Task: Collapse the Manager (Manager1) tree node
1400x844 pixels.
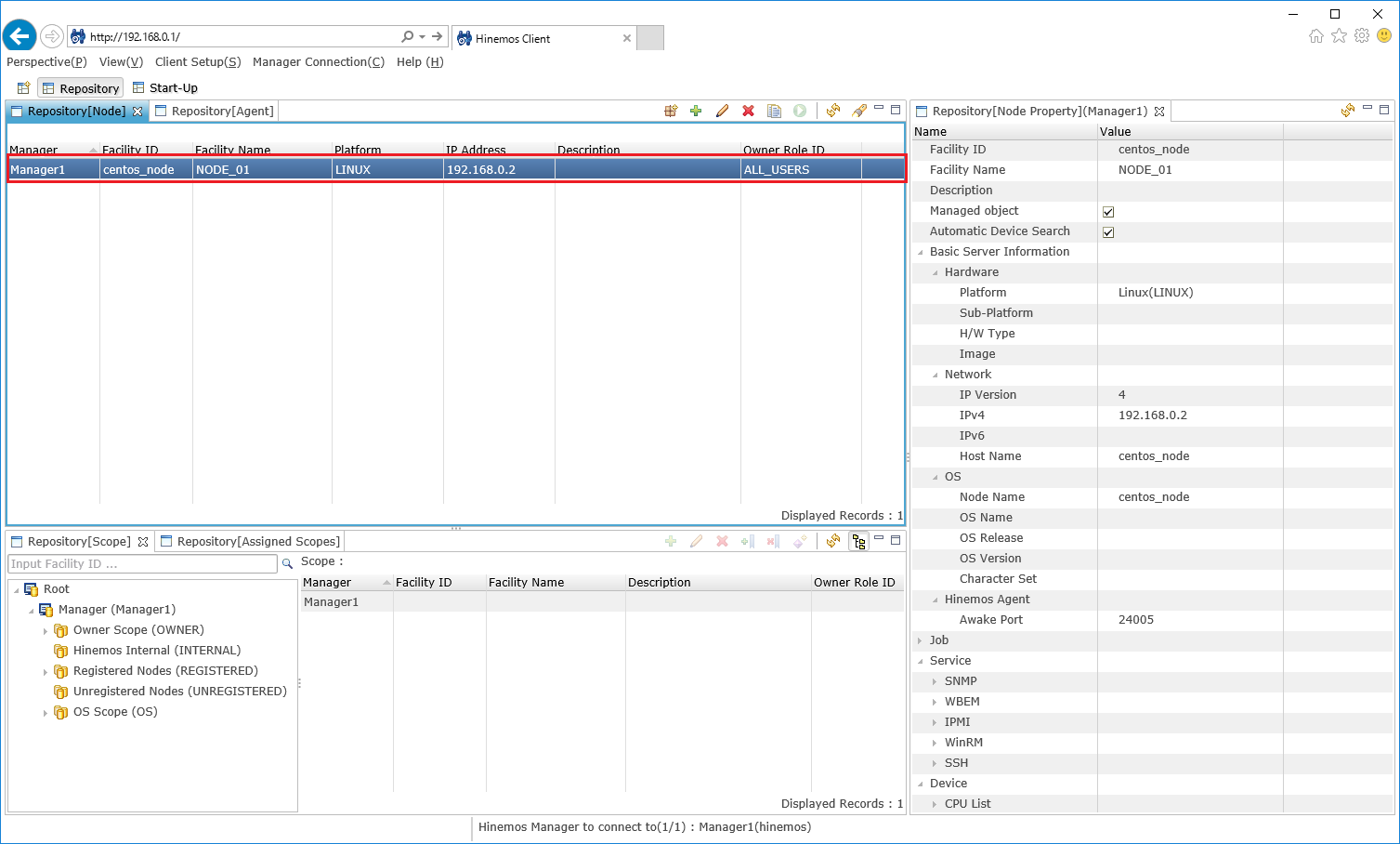Action: pos(31,611)
